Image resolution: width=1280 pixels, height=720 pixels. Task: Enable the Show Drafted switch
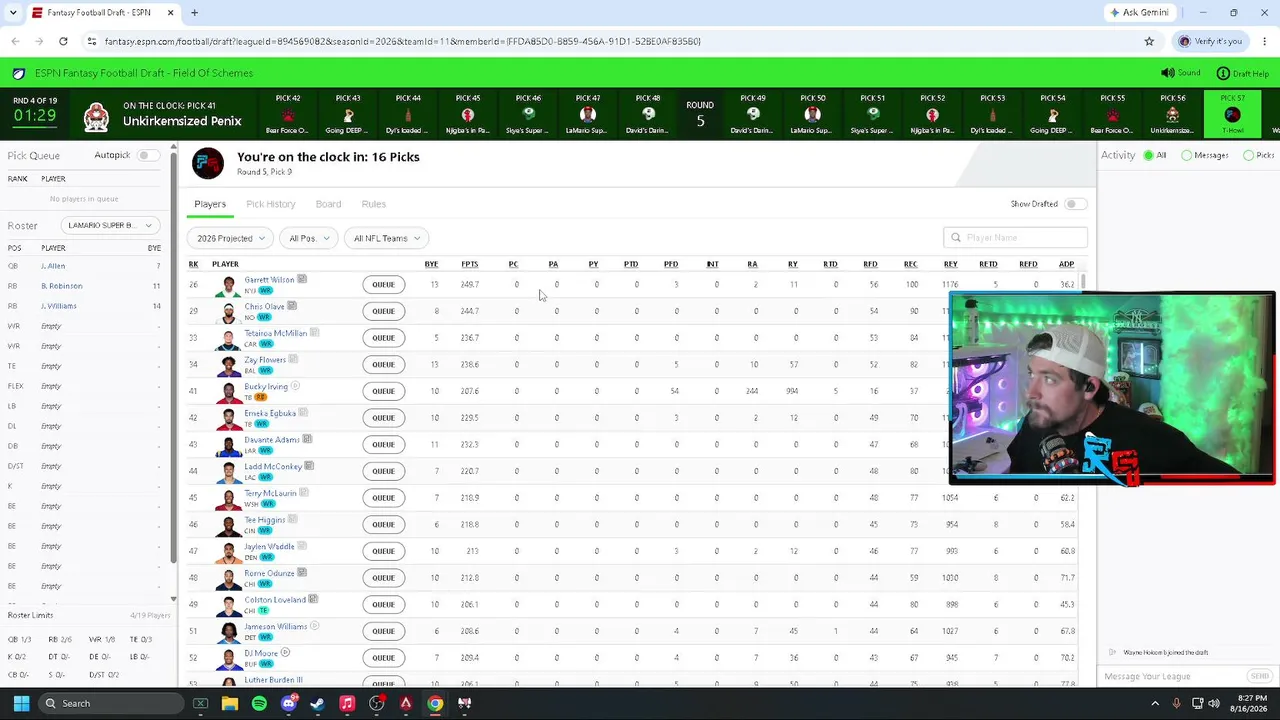(x=1075, y=204)
